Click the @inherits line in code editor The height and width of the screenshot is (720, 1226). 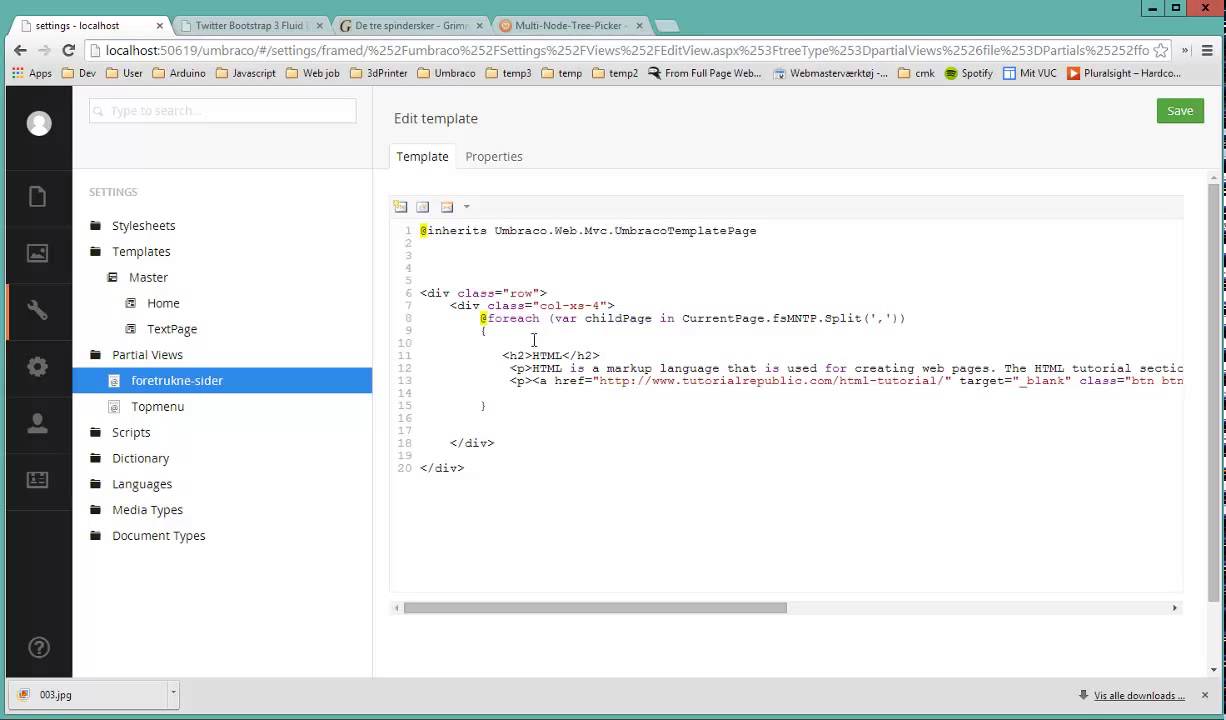point(588,231)
